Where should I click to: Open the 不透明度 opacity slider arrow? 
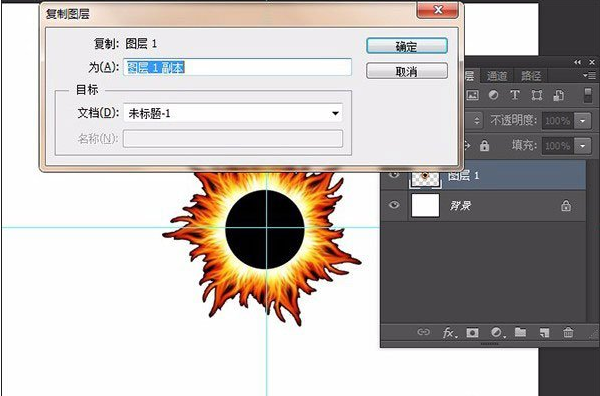click(x=582, y=121)
